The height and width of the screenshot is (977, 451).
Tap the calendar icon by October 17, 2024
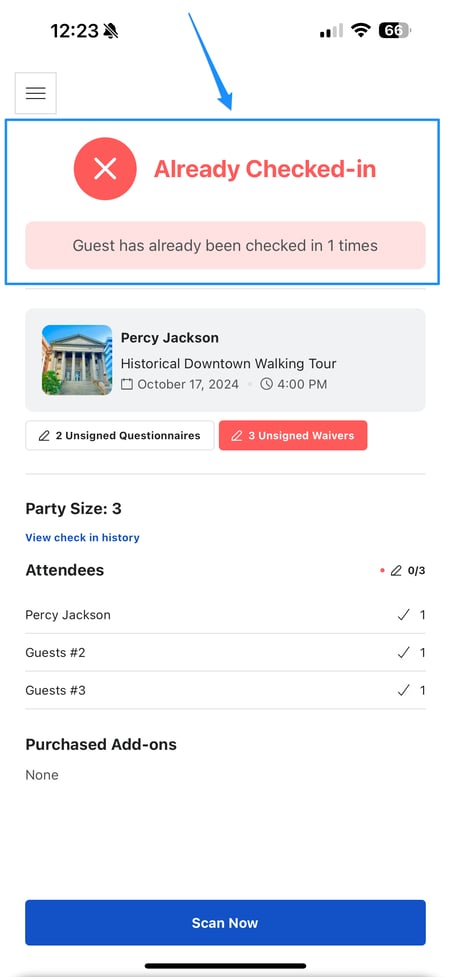(126, 384)
